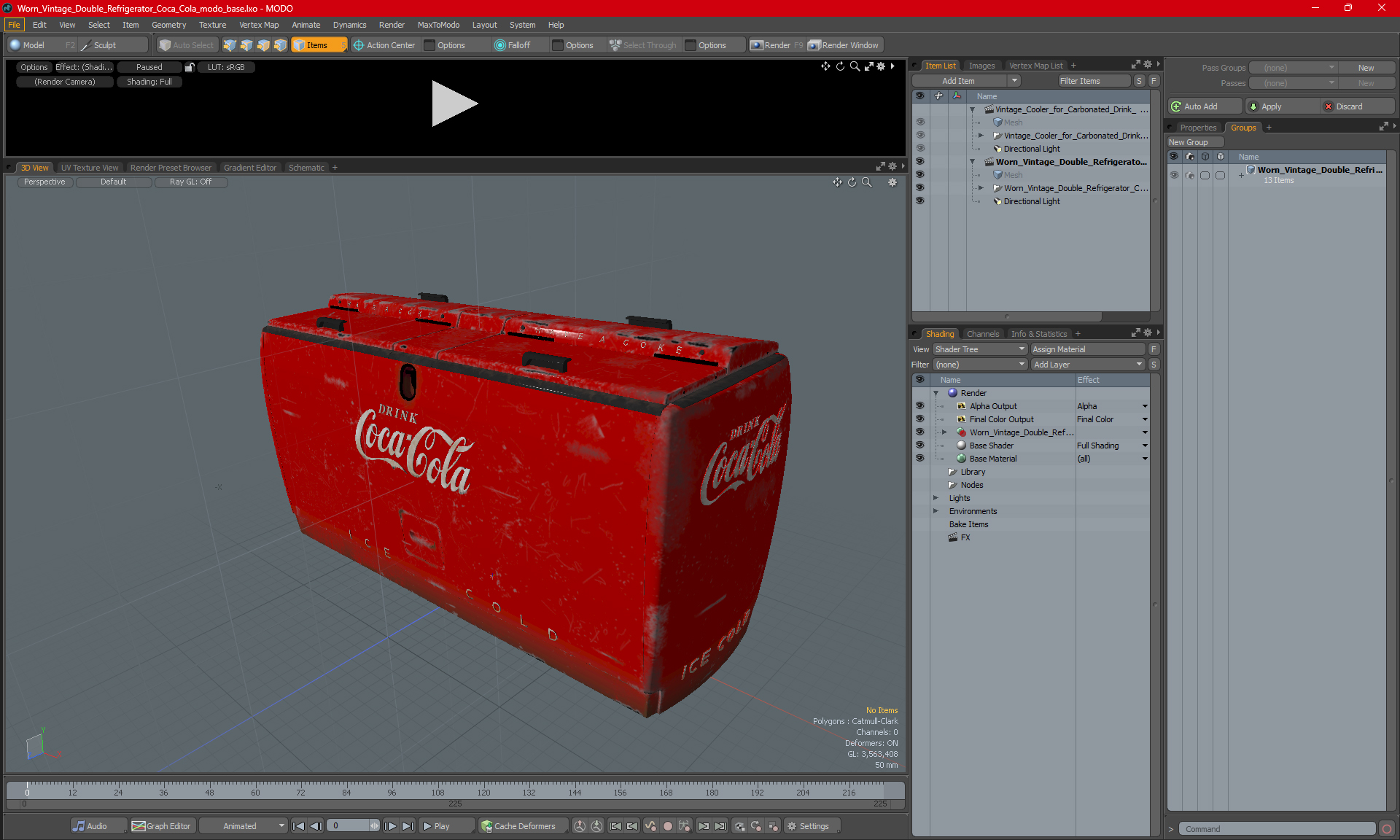This screenshot has height=840, width=1400.
Task: Open the Add Layer dropdown
Action: pos(1088,365)
